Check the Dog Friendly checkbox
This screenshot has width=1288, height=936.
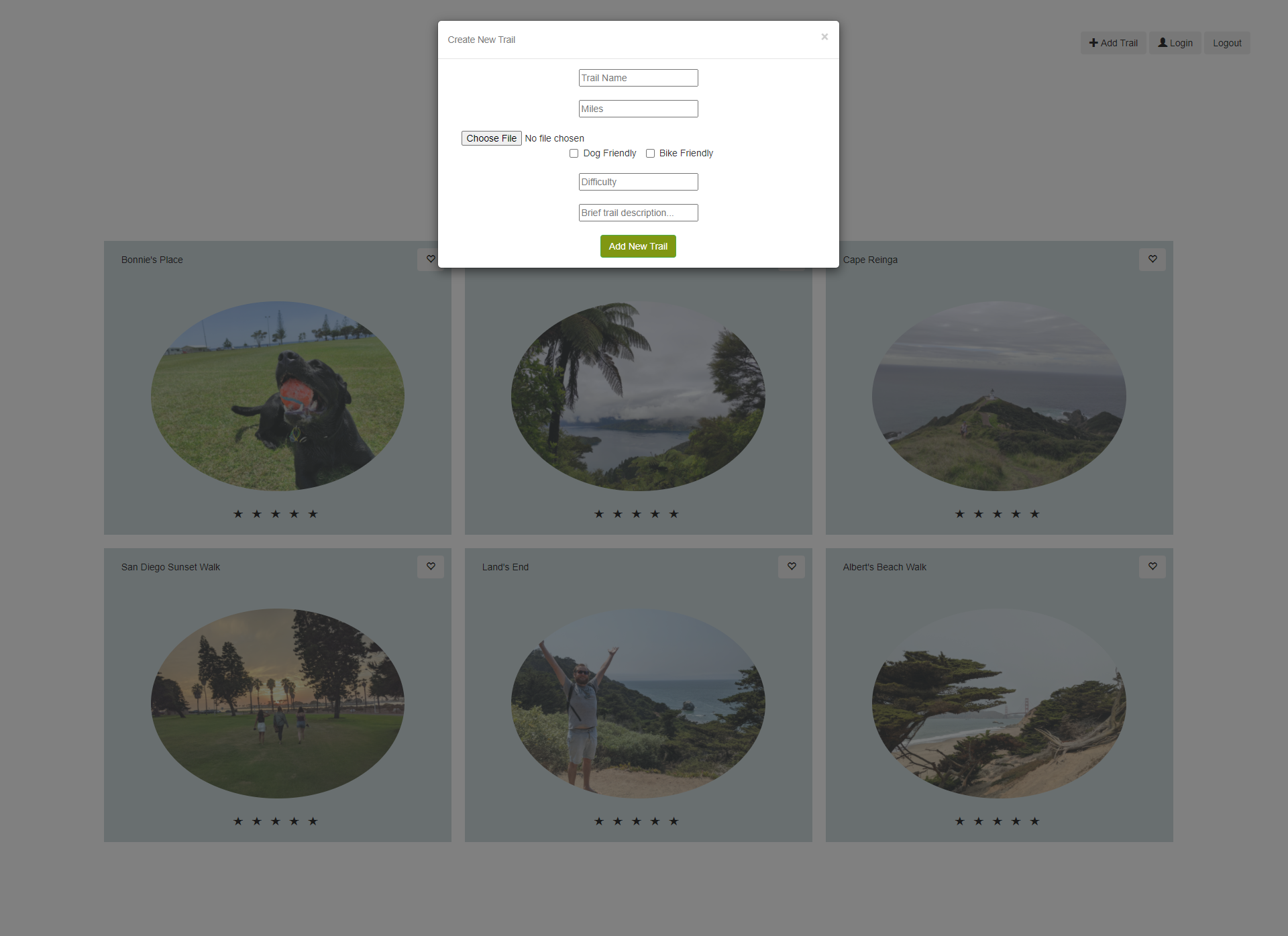click(x=574, y=154)
